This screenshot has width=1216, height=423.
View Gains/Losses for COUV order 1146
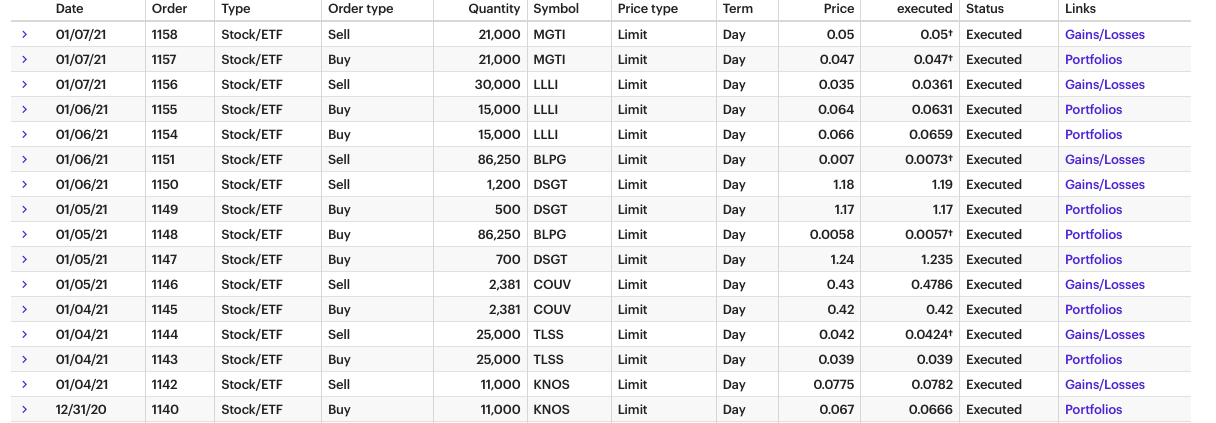[x=1104, y=284]
